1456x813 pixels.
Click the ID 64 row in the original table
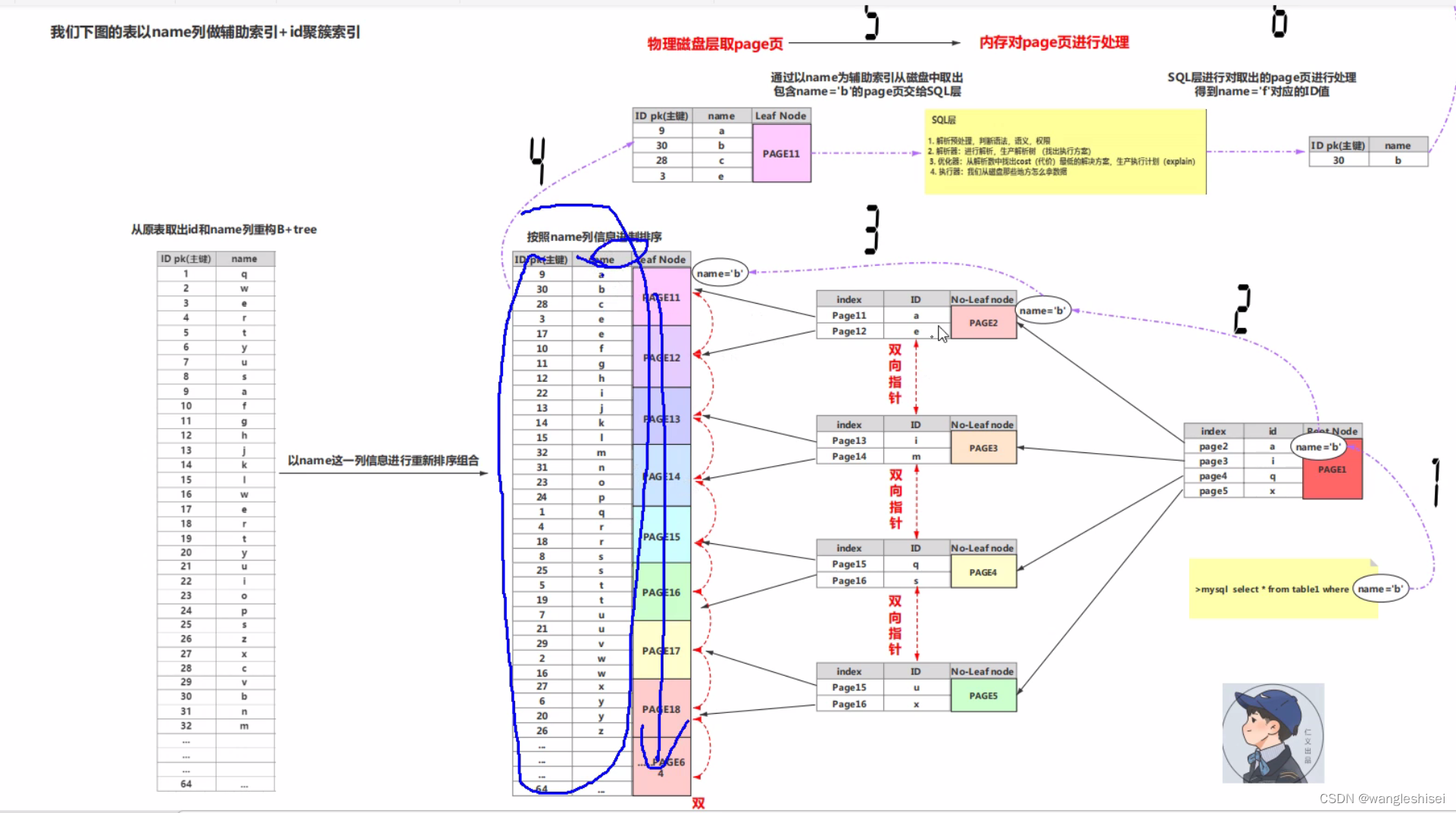coord(216,784)
